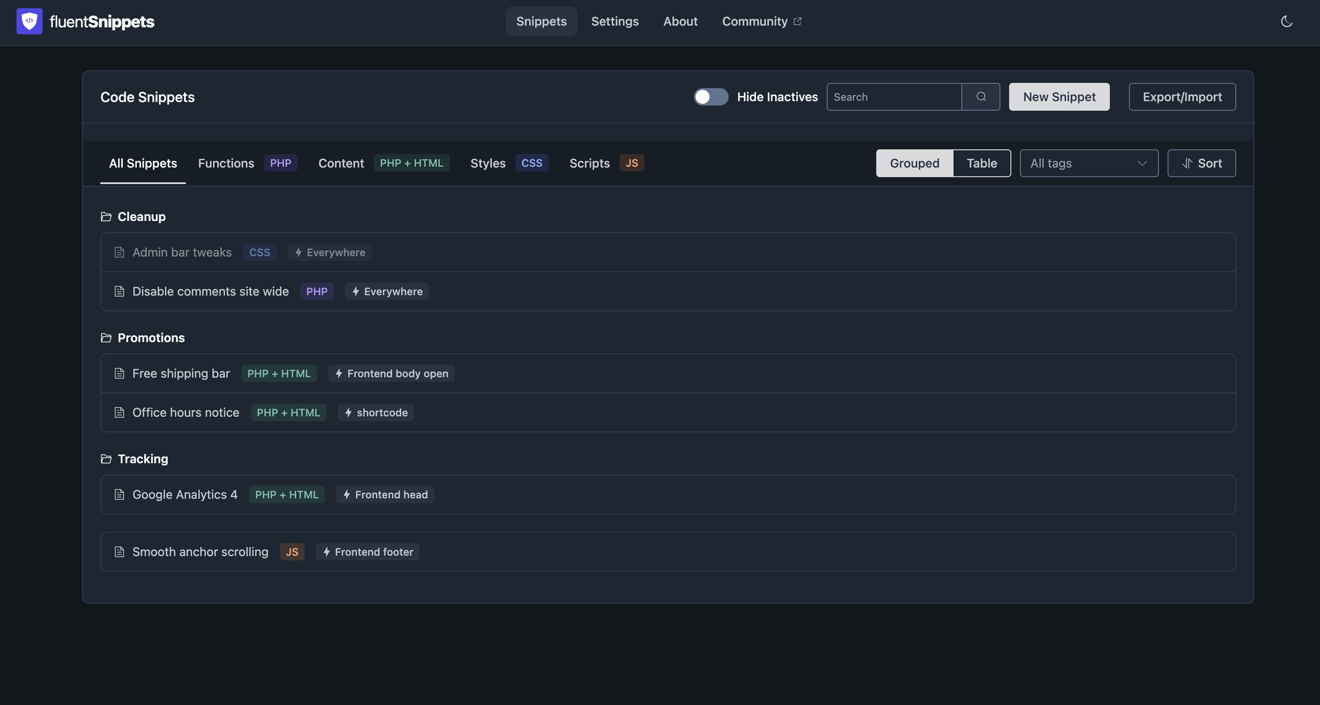1320x705 pixels.
Task: Click the lightning icon in Frontend footer tag
Action: 326,552
